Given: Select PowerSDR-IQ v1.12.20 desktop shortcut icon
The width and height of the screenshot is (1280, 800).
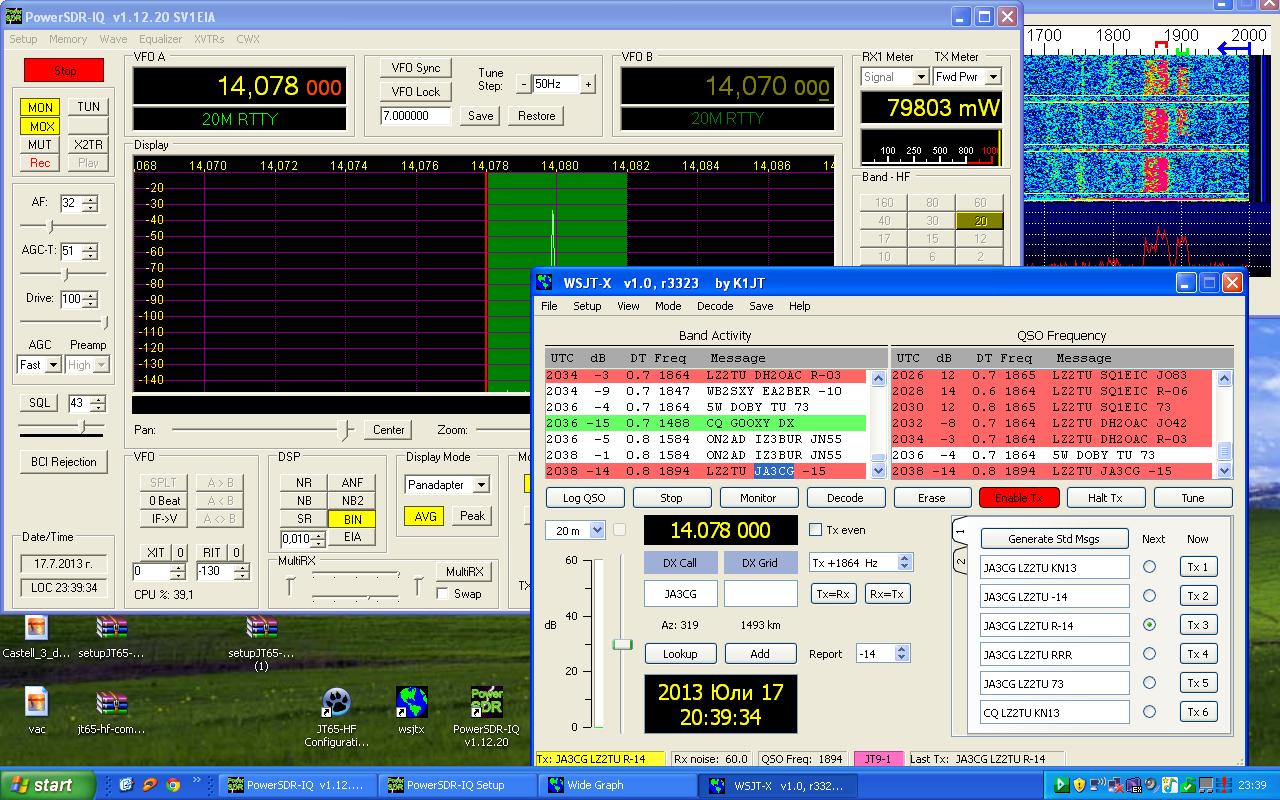Looking at the screenshot, I should pyautogui.click(x=486, y=702).
